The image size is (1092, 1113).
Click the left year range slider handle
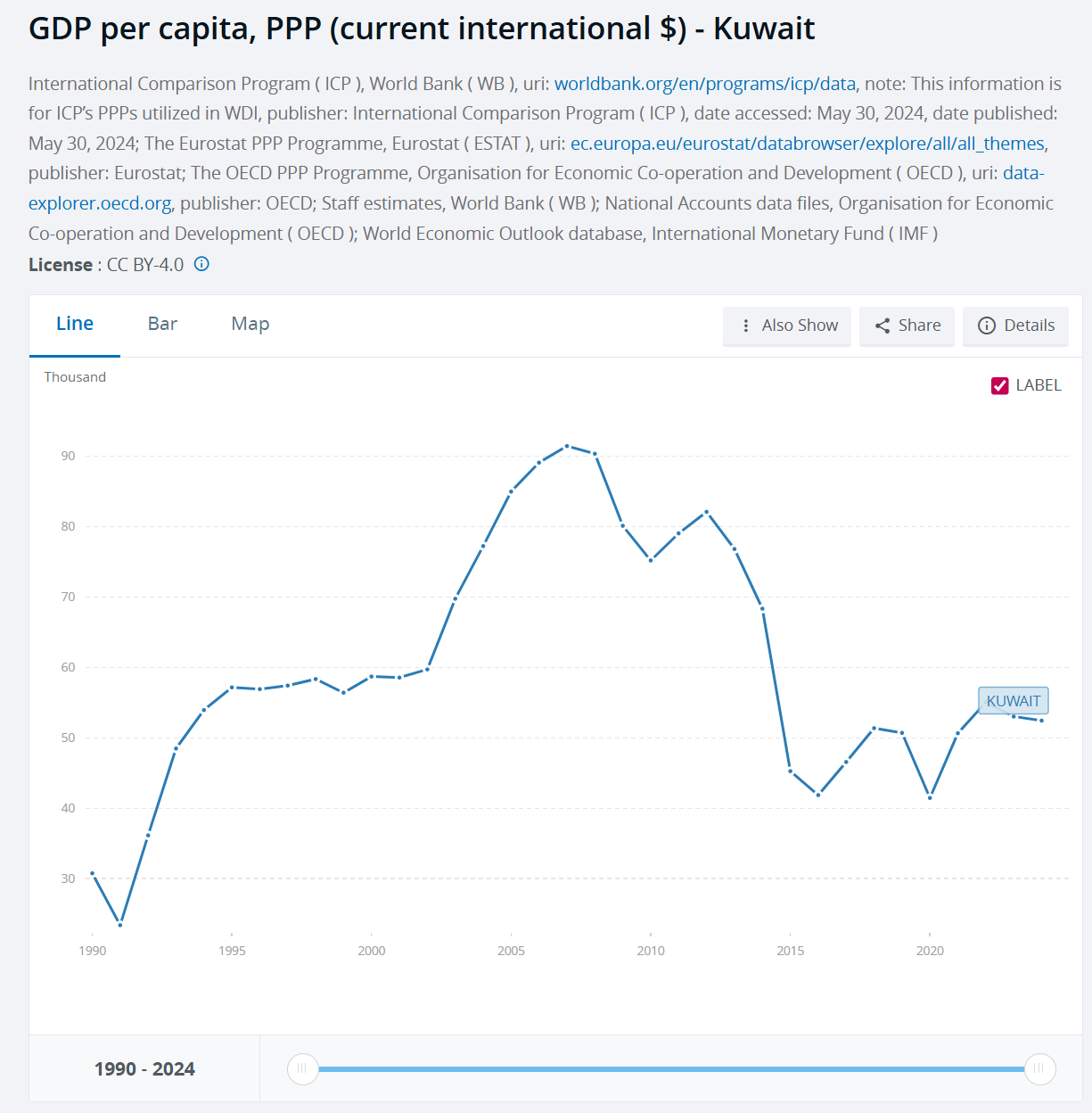coord(303,1068)
